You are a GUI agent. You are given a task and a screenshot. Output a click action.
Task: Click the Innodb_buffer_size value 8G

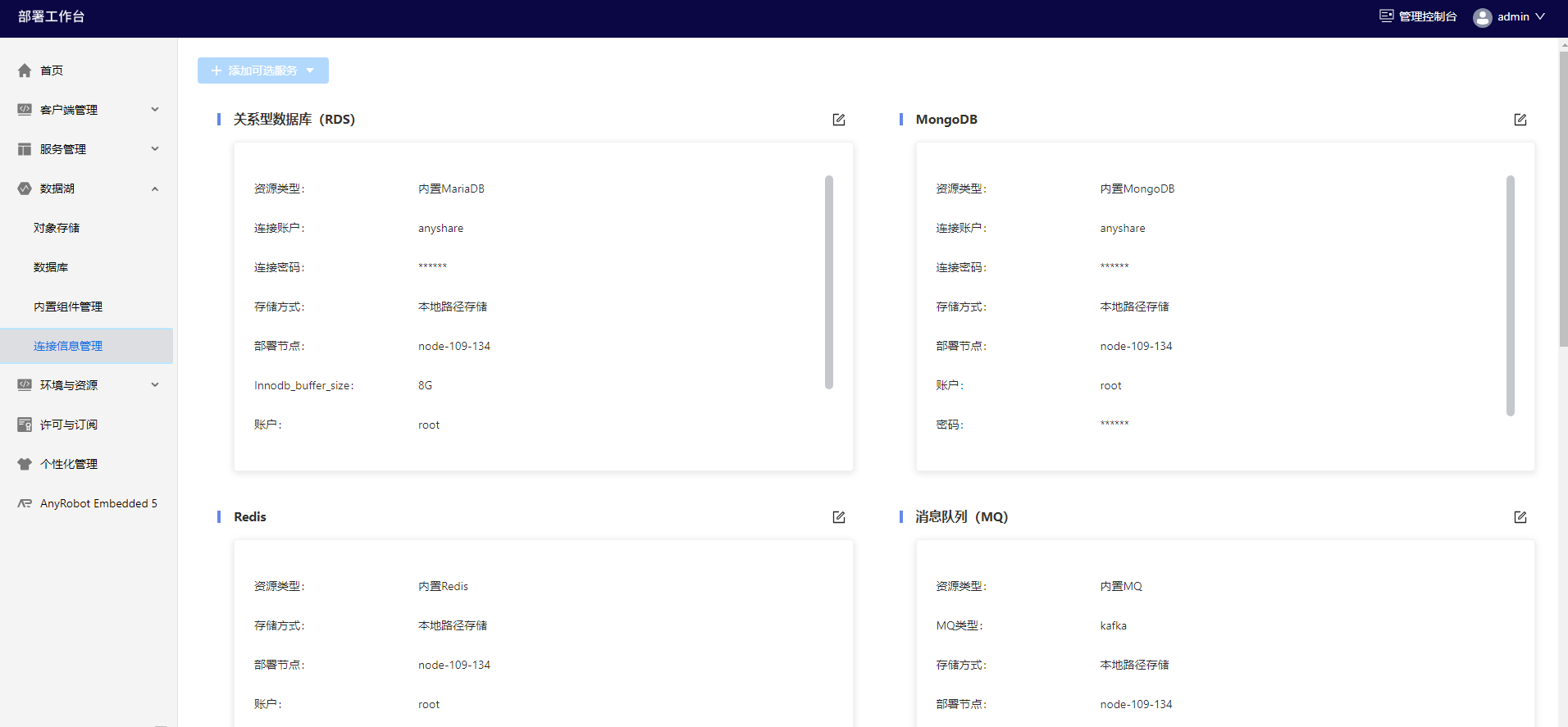tap(425, 385)
